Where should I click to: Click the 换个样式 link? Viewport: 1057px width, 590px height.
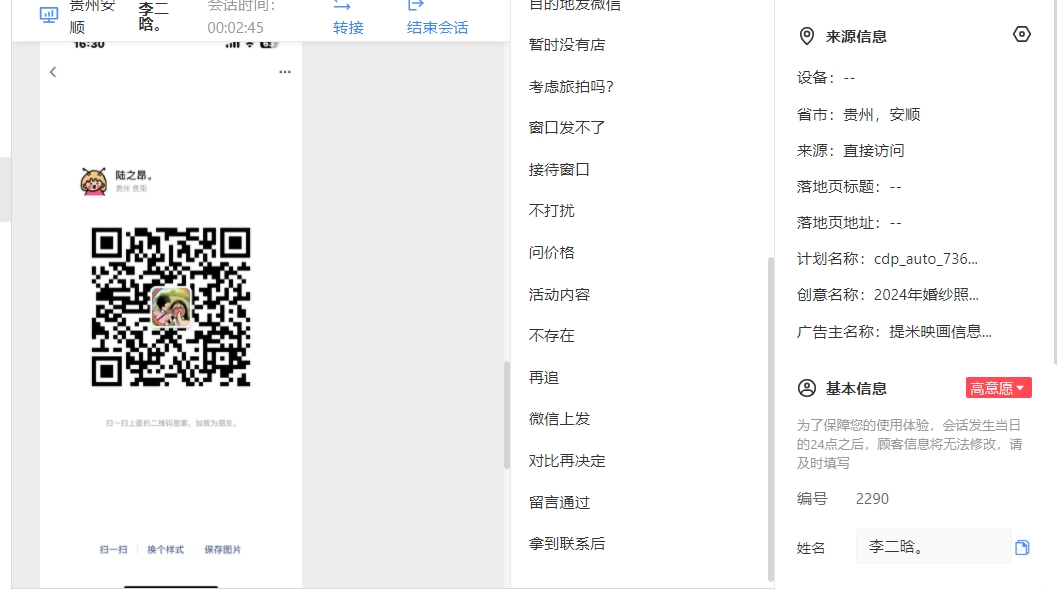click(166, 550)
